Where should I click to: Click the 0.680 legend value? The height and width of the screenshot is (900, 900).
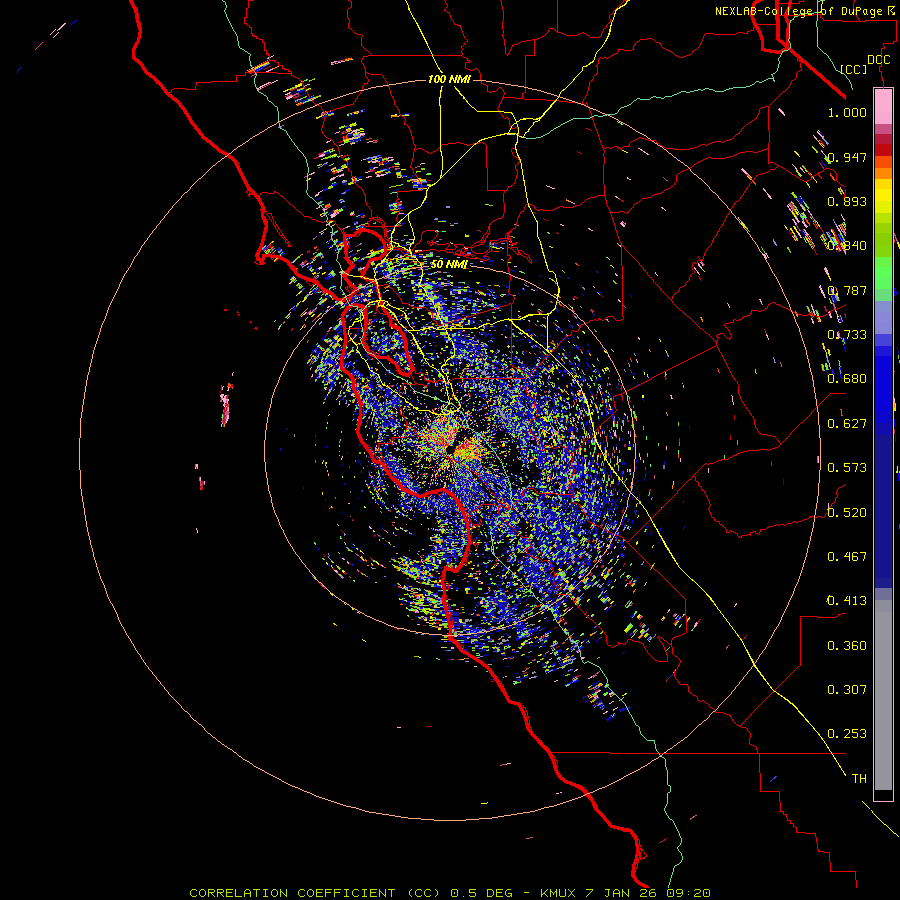[x=847, y=379]
